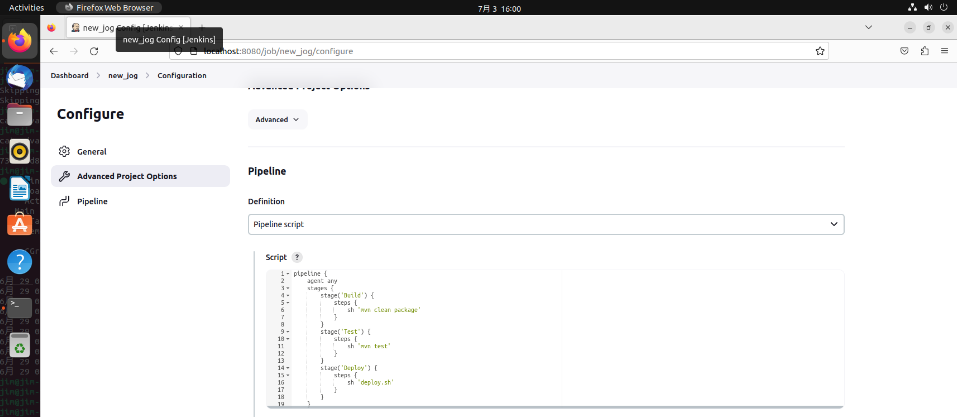Click the Configure page heading

pos(90,114)
